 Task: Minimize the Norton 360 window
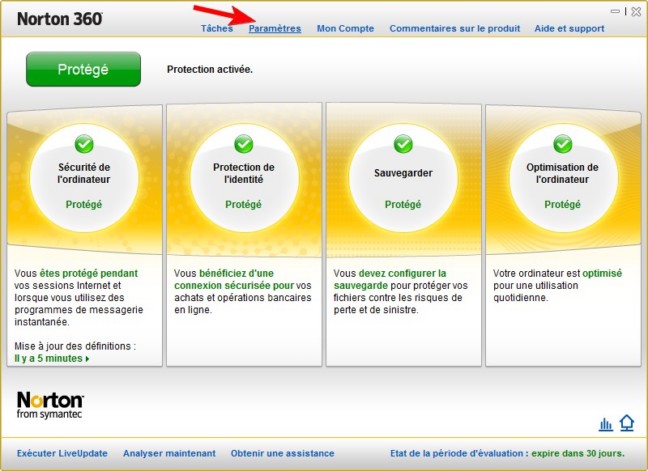615,12
